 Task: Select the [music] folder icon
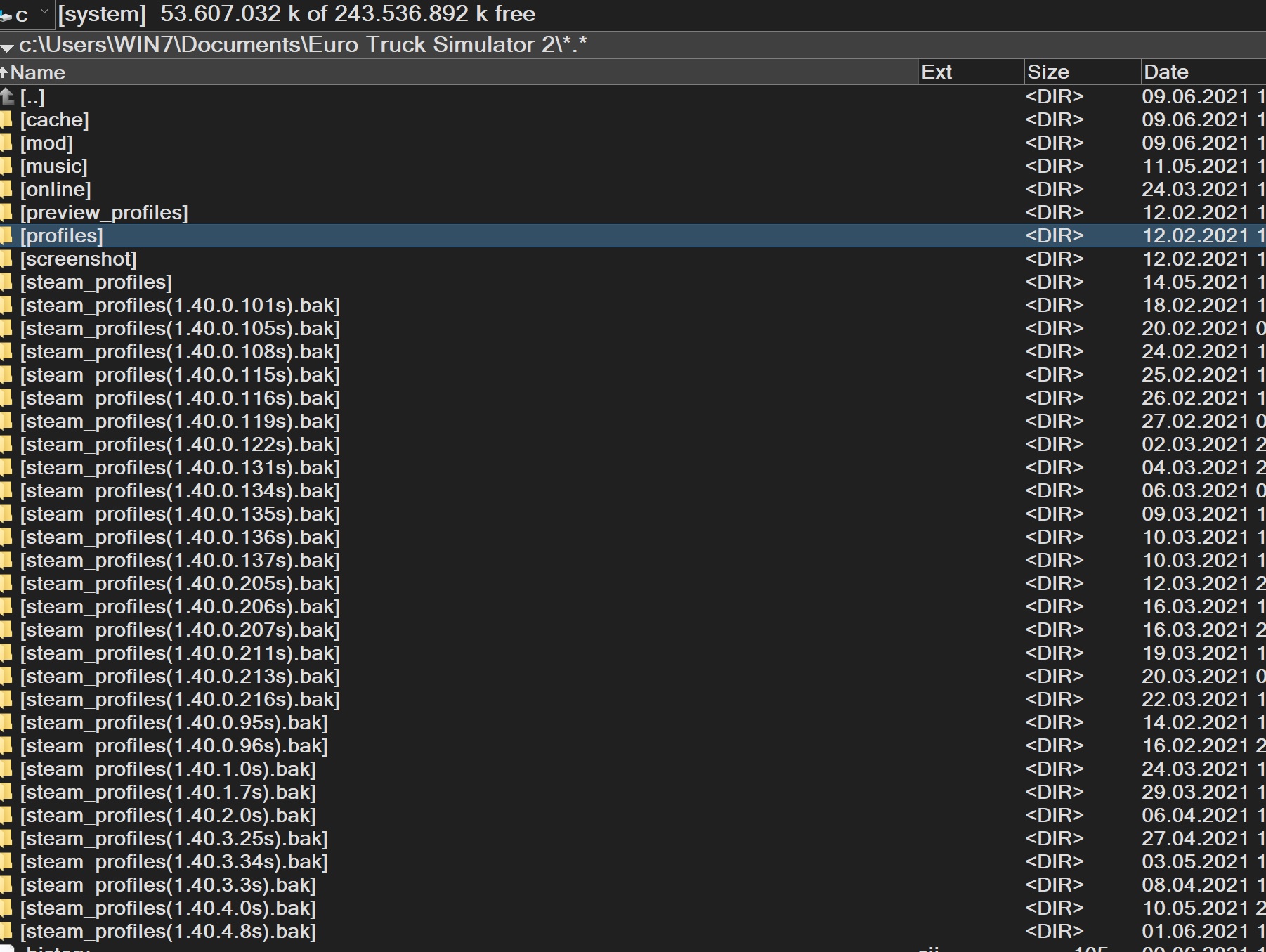[6, 167]
